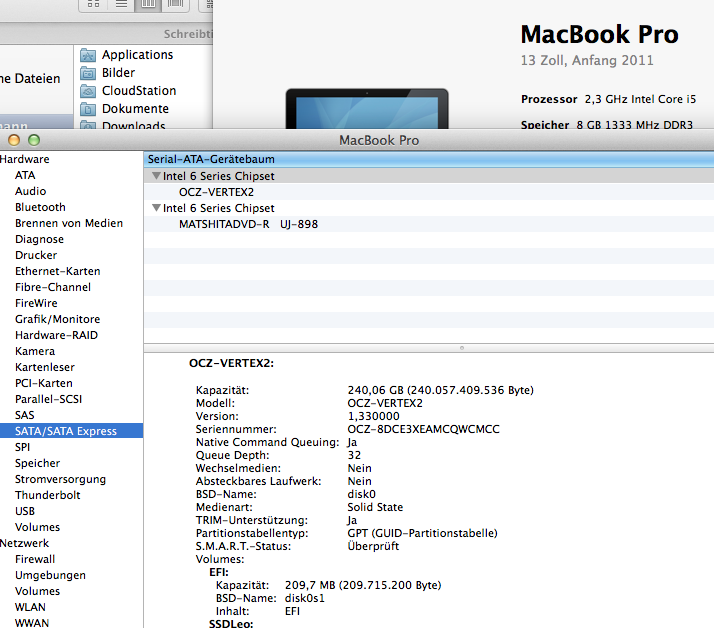Image resolution: width=714 pixels, height=628 pixels.
Task: Click green zoom button of MacBook Pro window
Action: pyautogui.click(x=34, y=140)
